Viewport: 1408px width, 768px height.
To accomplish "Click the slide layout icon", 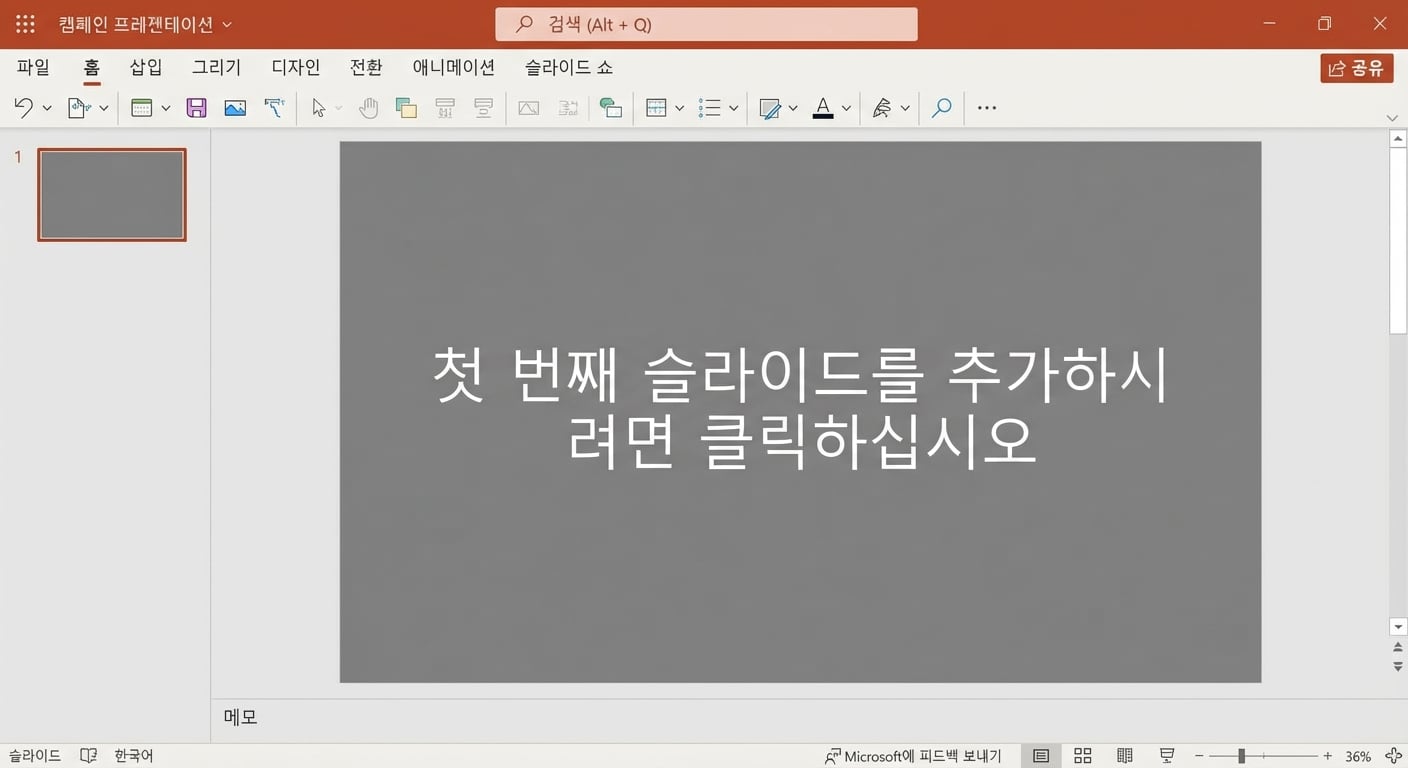I will click(142, 108).
